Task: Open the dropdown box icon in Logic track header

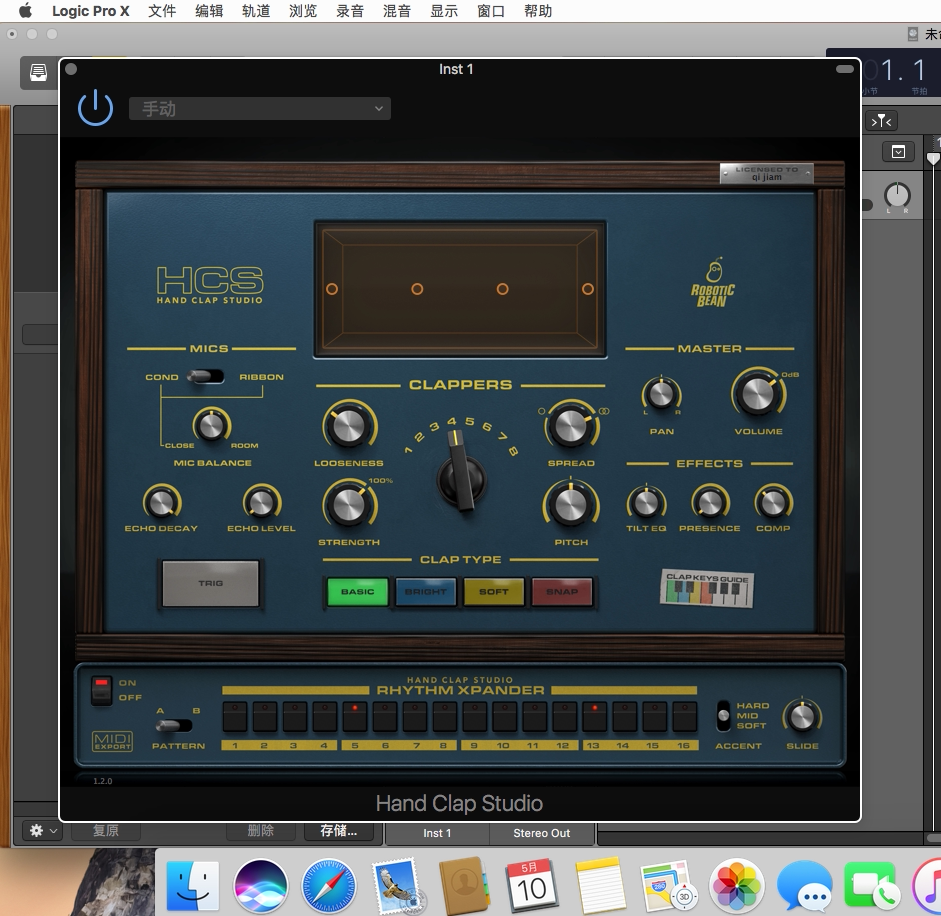Action: (898, 152)
